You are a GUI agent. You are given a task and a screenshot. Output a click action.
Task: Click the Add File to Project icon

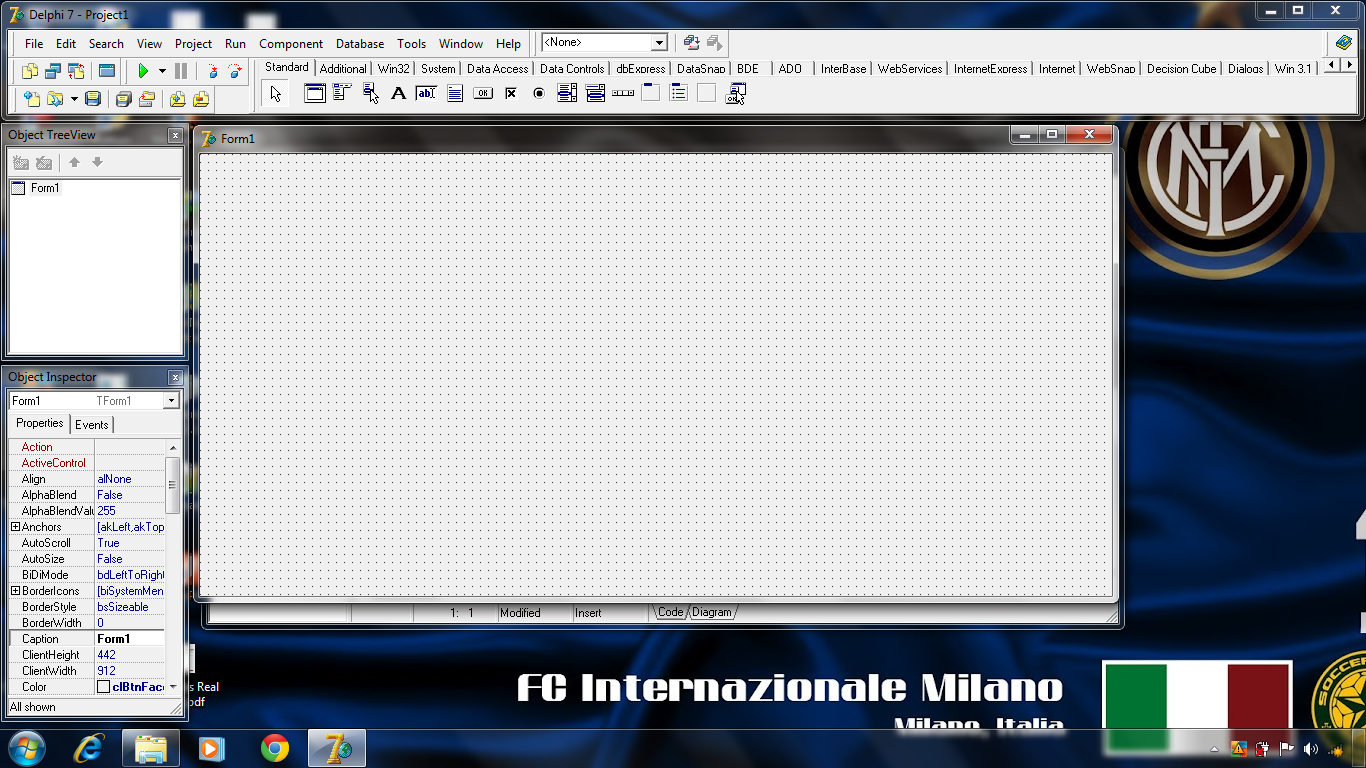pyautogui.click(x=178, y=99)
